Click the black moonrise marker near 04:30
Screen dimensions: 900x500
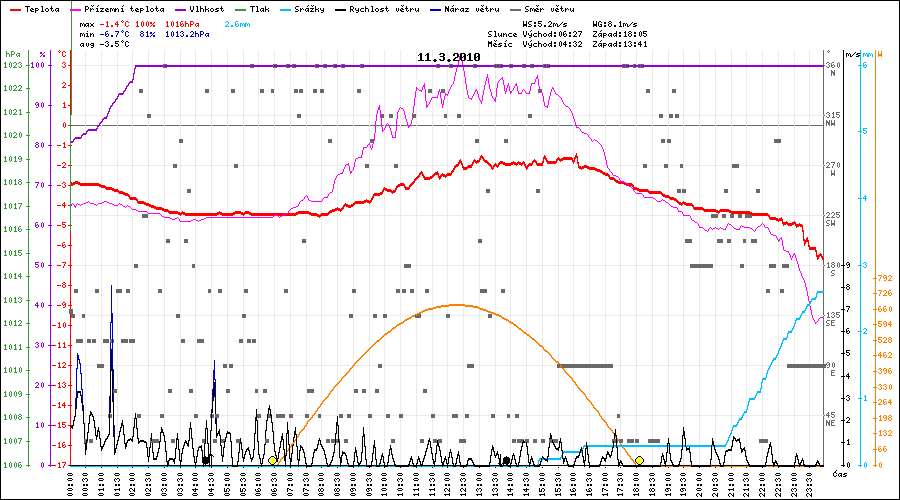pos(206,460)
